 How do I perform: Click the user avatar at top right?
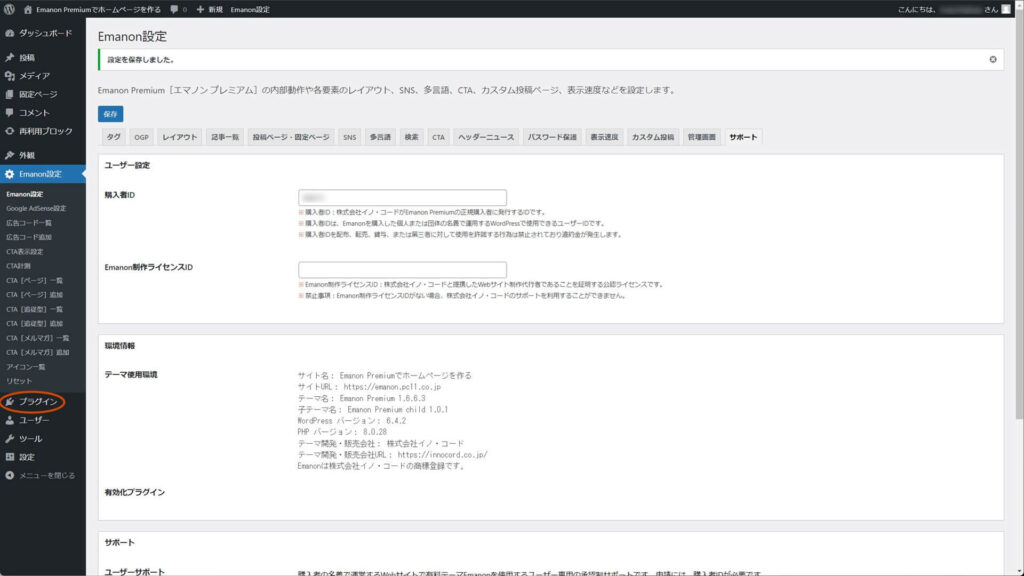(1007, 8)
